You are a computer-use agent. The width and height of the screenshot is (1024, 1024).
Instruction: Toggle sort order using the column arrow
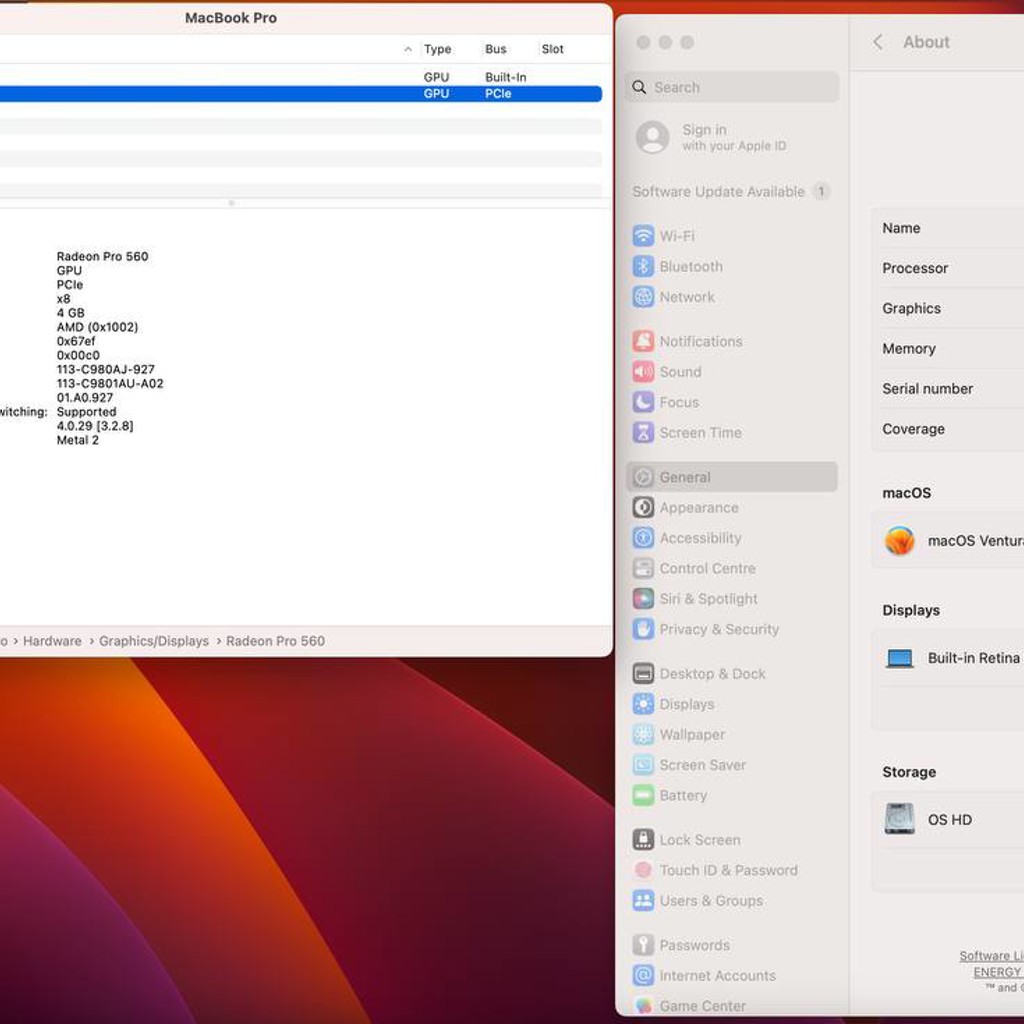click(408, 49)
